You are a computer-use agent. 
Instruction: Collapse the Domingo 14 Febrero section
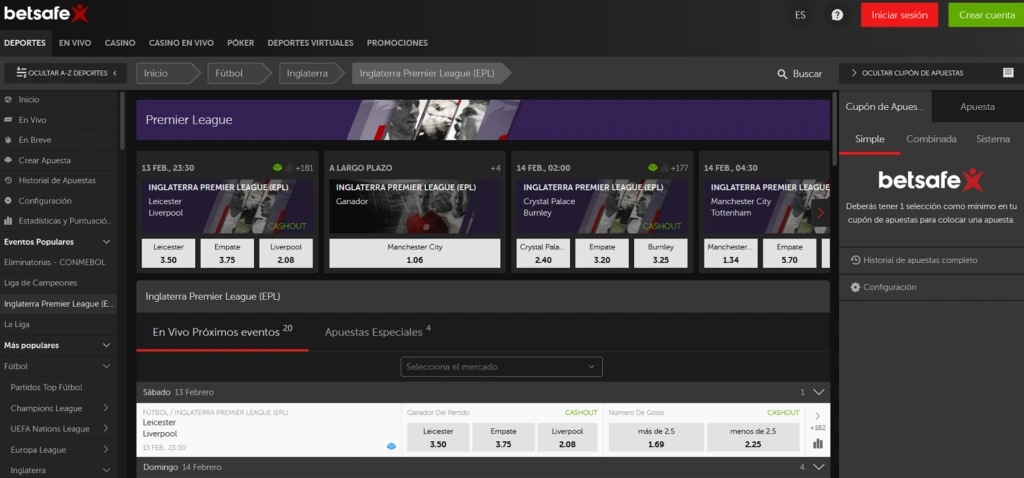click(818, 468)
